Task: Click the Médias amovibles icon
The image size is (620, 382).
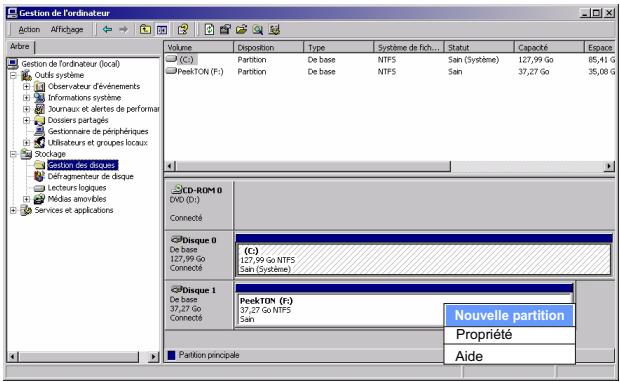Action: 40,199
